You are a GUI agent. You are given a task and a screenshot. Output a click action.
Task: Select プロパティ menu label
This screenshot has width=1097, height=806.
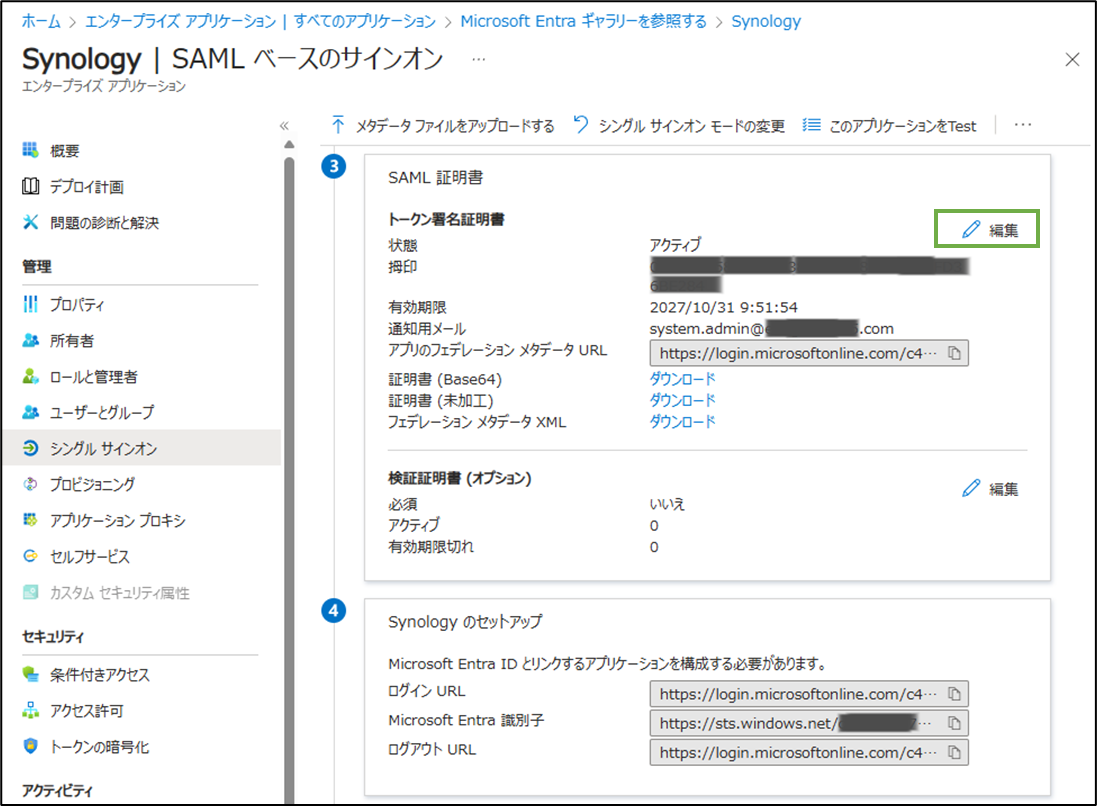point(77,304)
